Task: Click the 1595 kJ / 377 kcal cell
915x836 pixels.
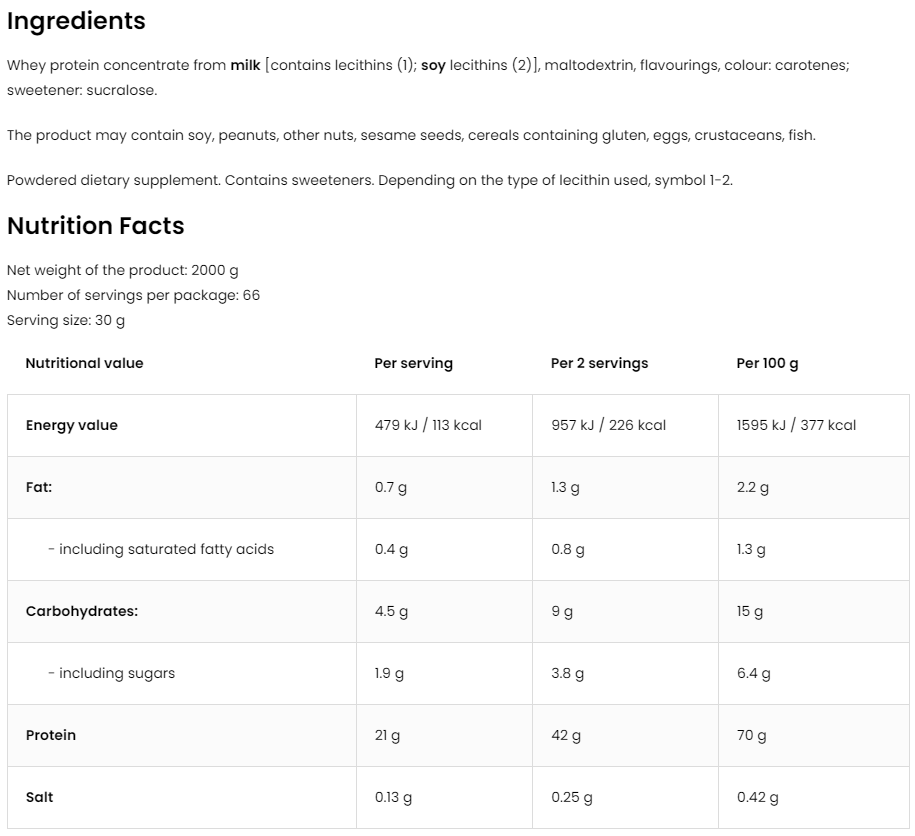Action: tap(796, 425)
